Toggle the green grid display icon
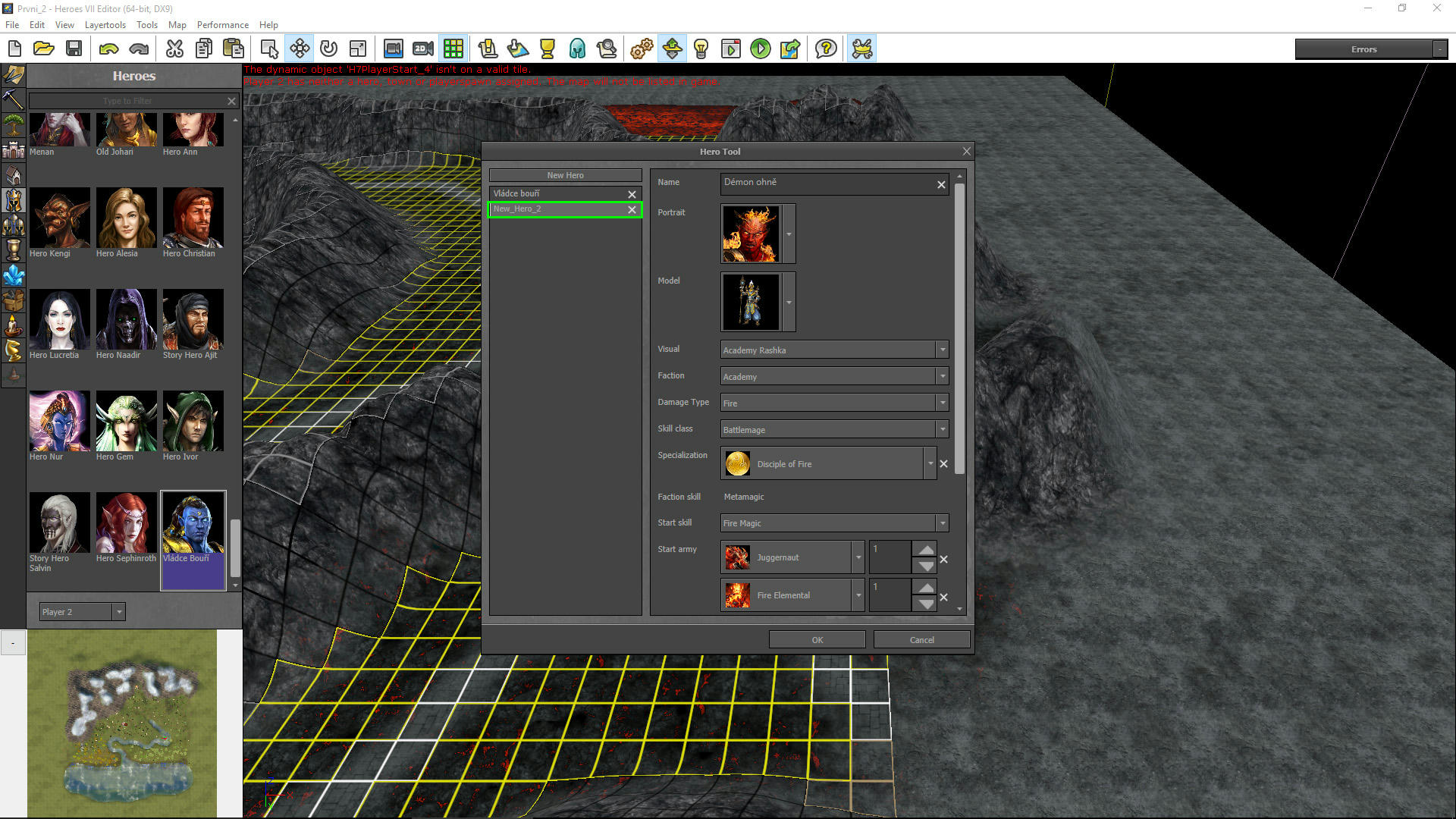The height and width of the screenshot is (819, 1456). coord(453,49)
